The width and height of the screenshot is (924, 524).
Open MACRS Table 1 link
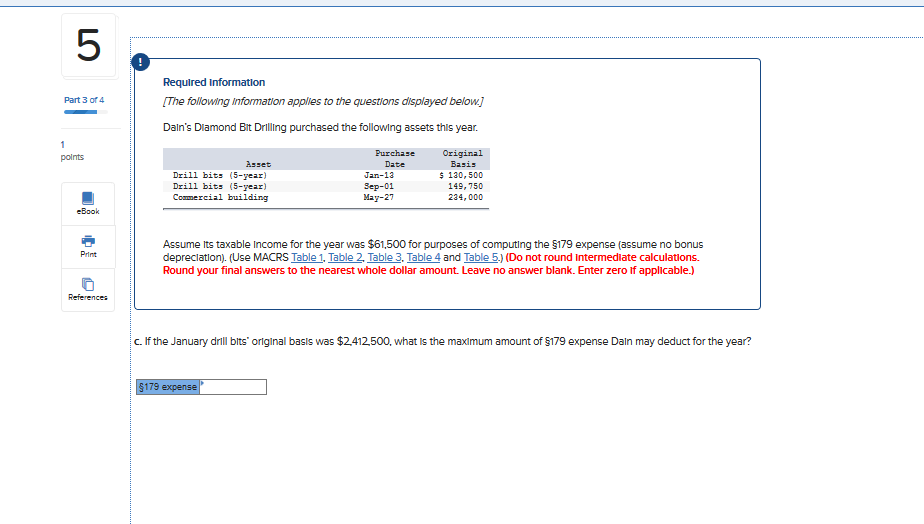[x=307, y=258]
